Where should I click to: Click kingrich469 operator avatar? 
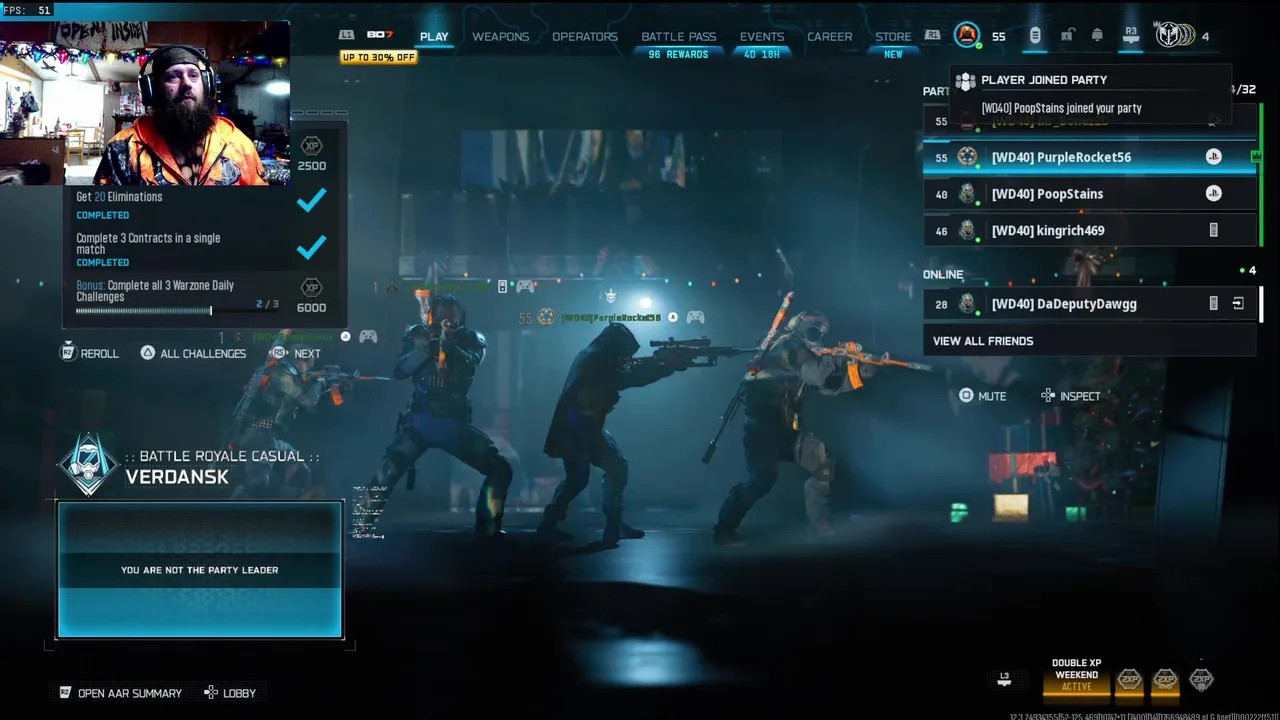click(967, 231)
